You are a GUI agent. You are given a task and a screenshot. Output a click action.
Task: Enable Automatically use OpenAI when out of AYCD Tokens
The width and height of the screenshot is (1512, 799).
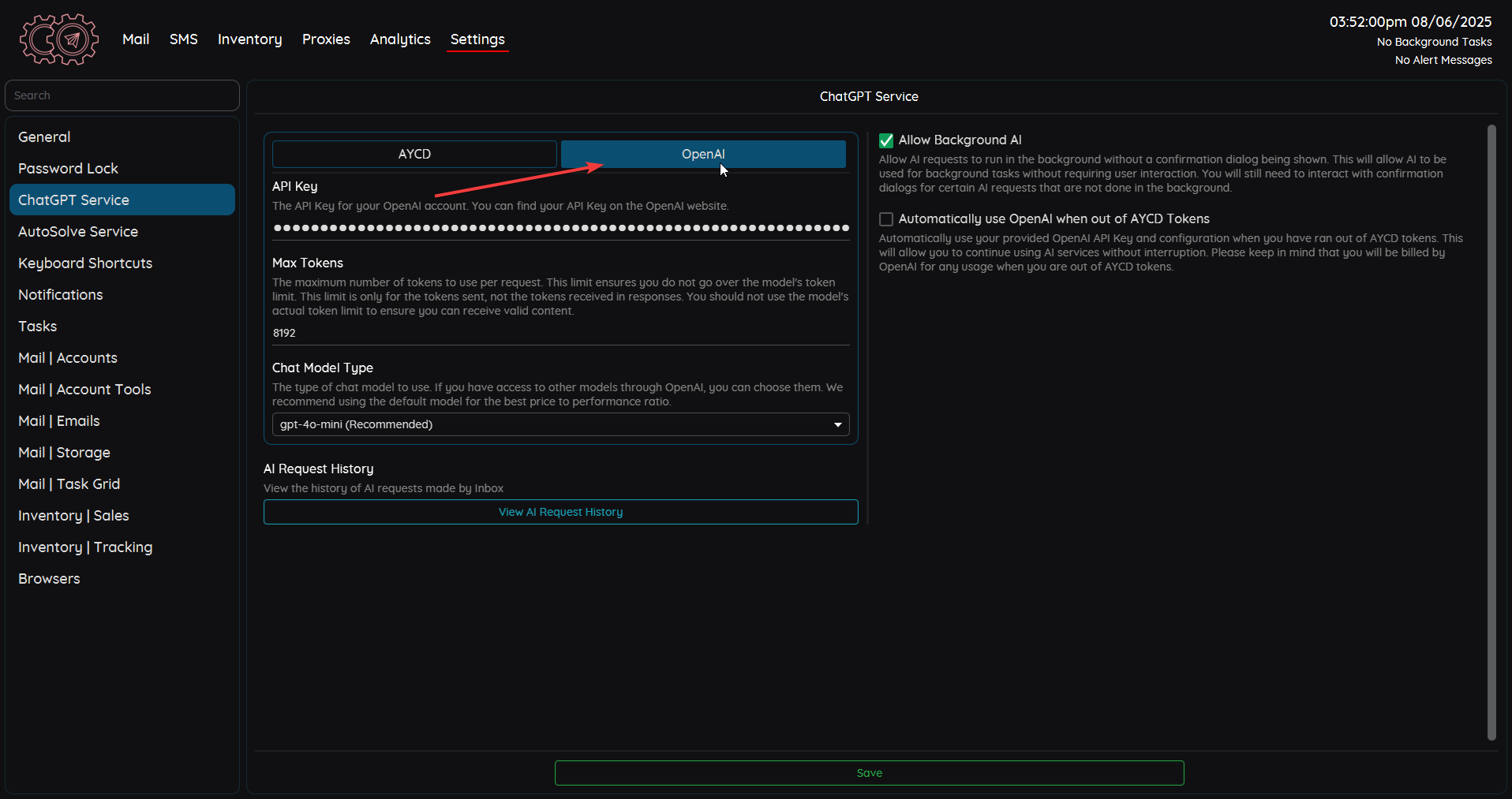click(x=885, y=219)
